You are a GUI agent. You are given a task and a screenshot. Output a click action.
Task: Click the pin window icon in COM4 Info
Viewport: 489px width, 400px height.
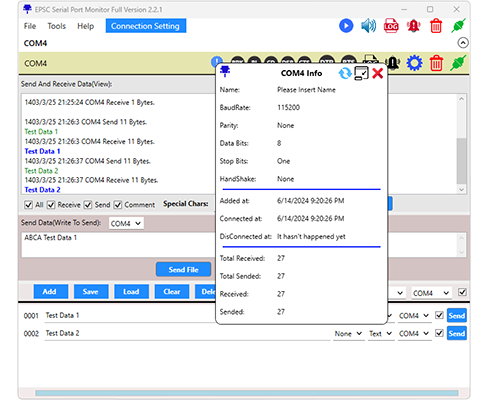click(x=361, y=73)
